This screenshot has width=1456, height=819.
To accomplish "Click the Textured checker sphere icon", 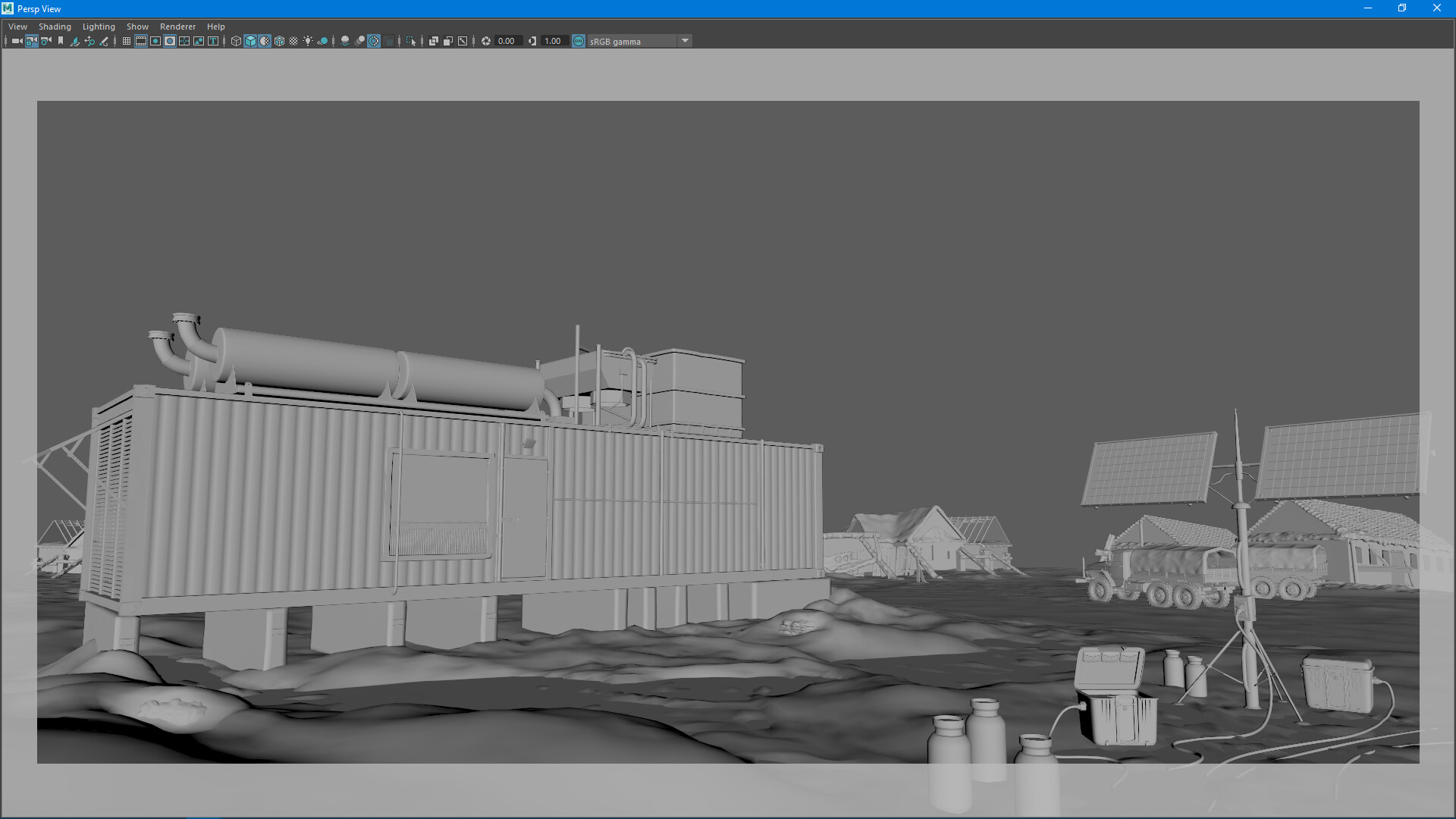I will (x=293, y=41).
